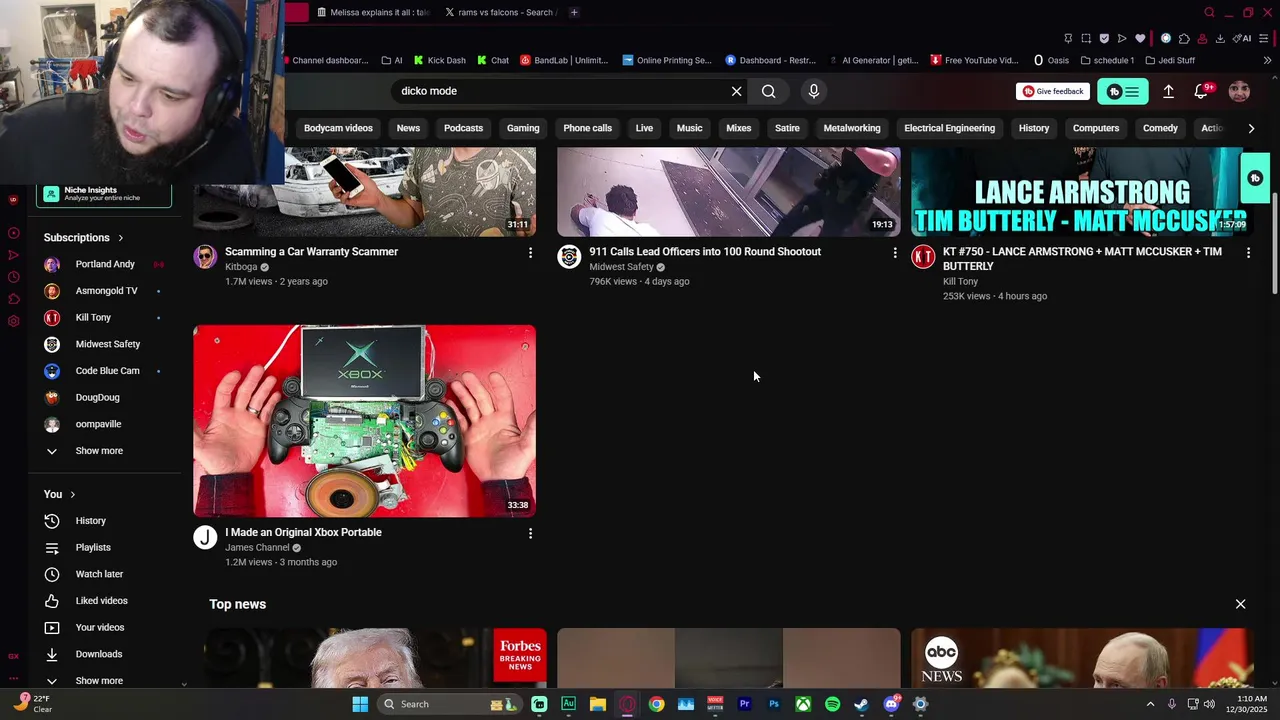Dismiss the Top news section
The width and height of the screenshot is (1280, 720).
[1240, 604]
